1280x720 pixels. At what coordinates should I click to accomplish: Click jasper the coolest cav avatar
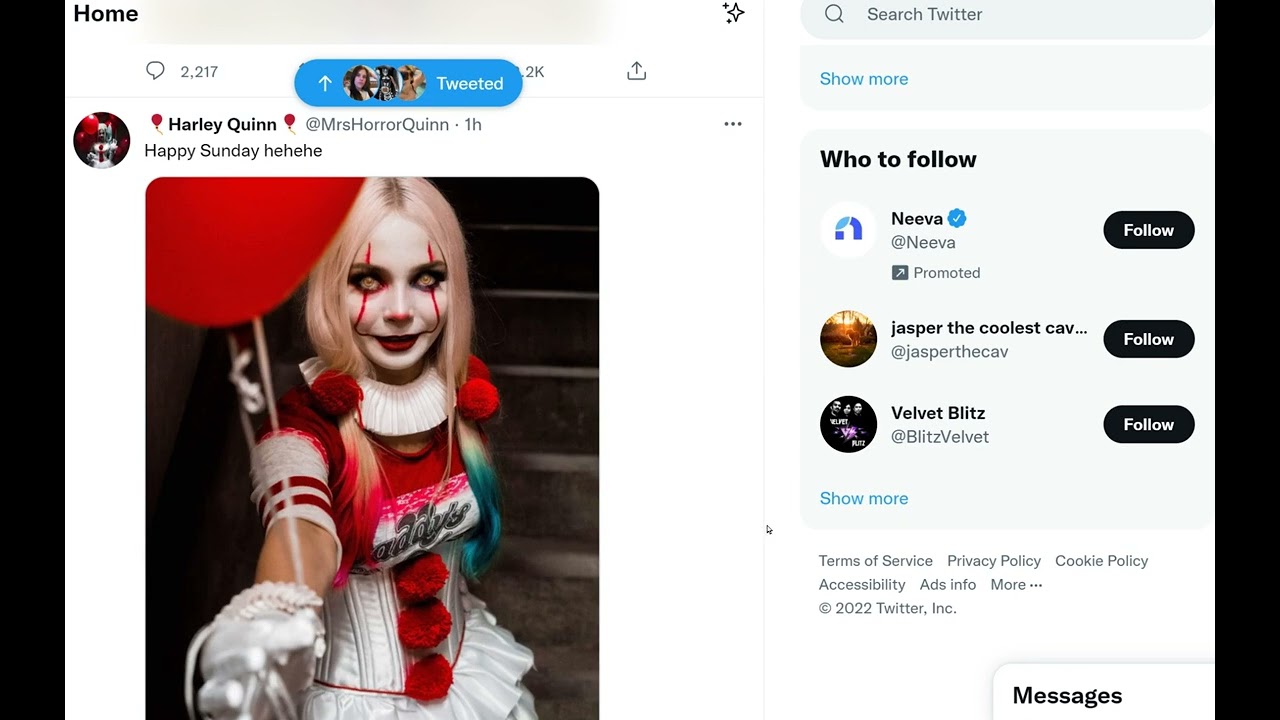point(848,339)
